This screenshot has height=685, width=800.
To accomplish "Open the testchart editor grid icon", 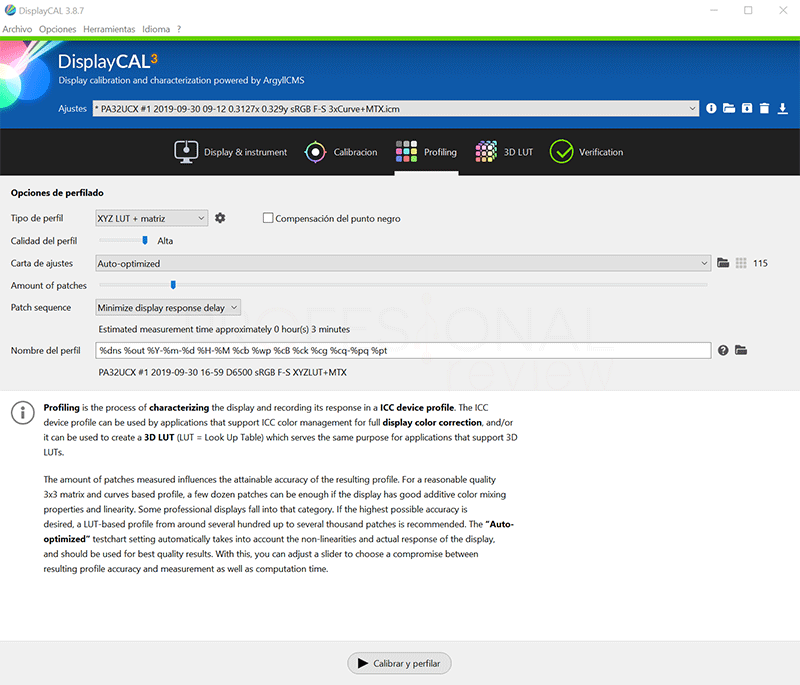I will point(741,263).
